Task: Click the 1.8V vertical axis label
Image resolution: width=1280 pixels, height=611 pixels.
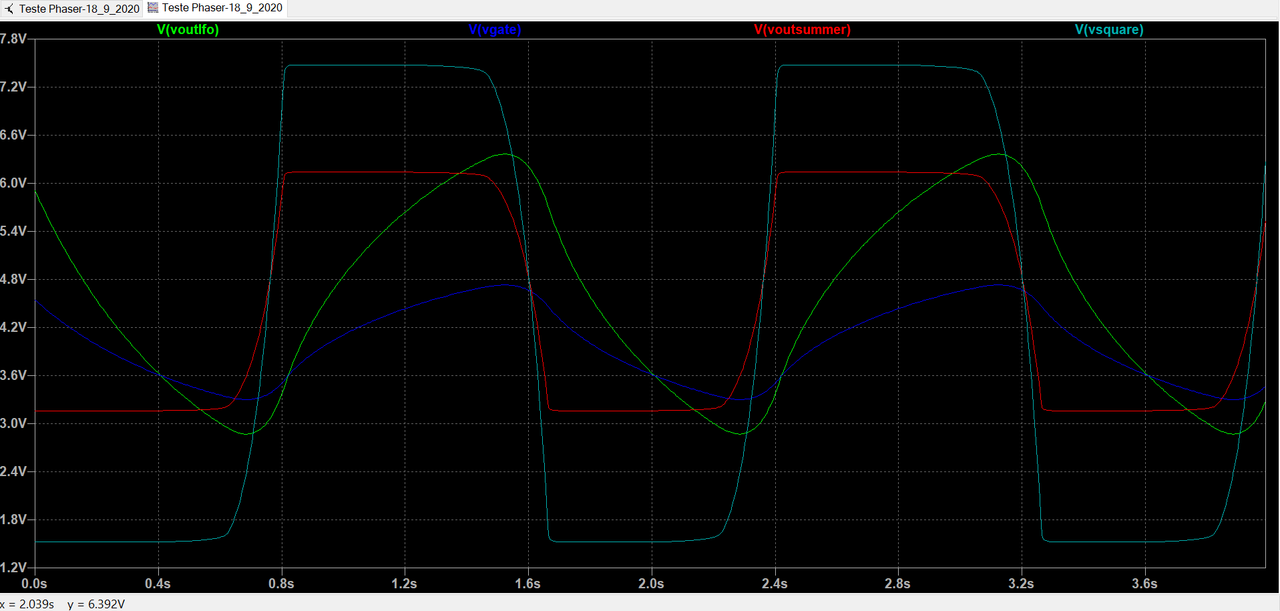Action: coord(14,519)
